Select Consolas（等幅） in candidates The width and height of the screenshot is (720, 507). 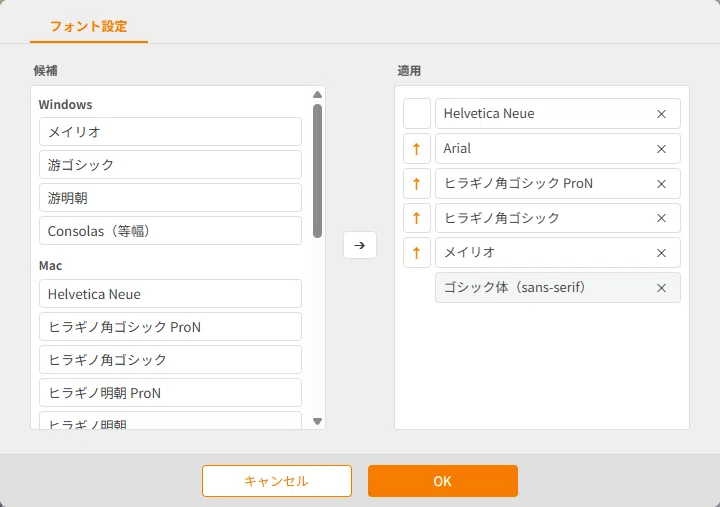coord(170,231)
